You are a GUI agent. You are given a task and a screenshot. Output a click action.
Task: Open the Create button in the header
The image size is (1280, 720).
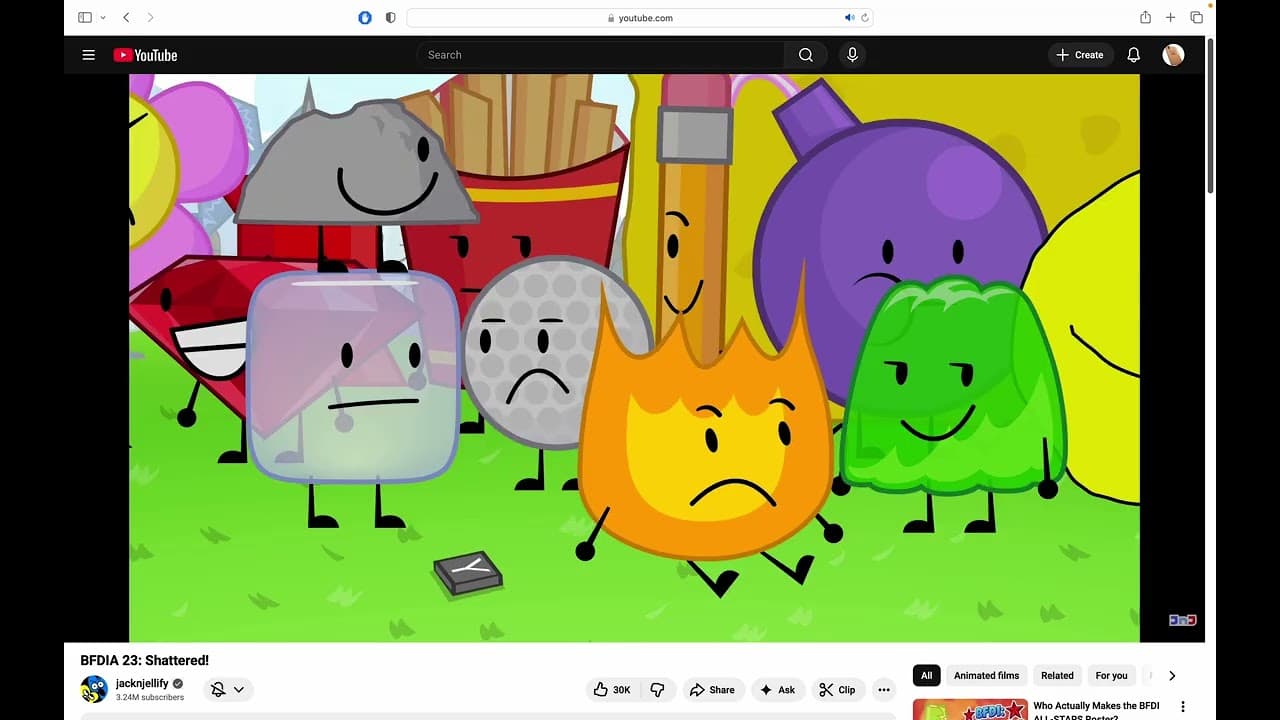click(1080, 55)
